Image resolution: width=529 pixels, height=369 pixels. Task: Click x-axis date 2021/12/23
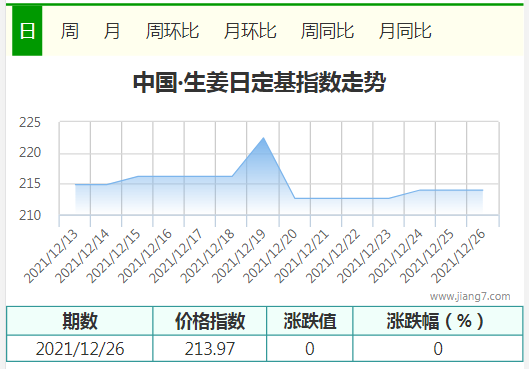(364, 256)
